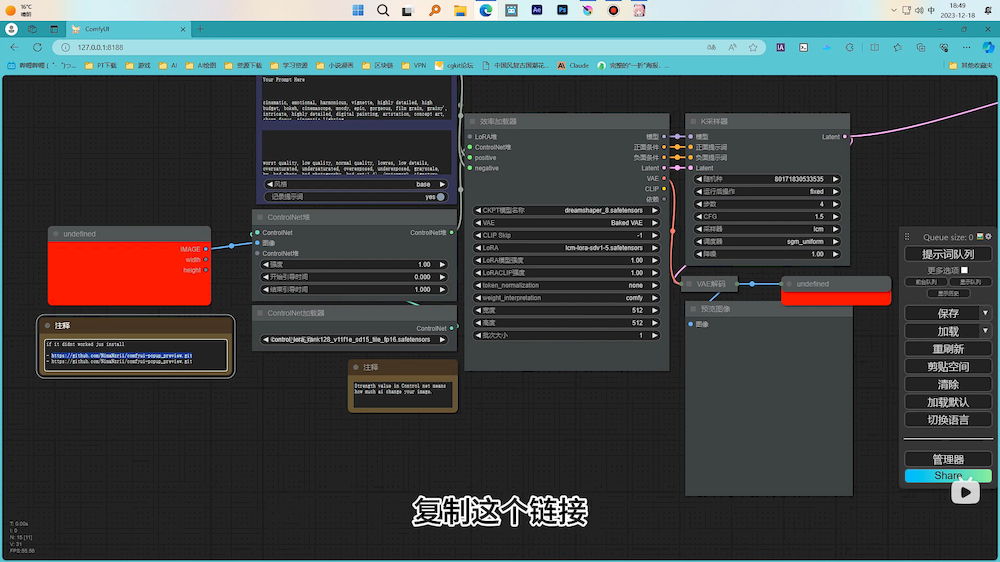Open the settings gear in queue panel
Image resolution: width=1000 pixels, height=562 pixels.
coord(989,237)
